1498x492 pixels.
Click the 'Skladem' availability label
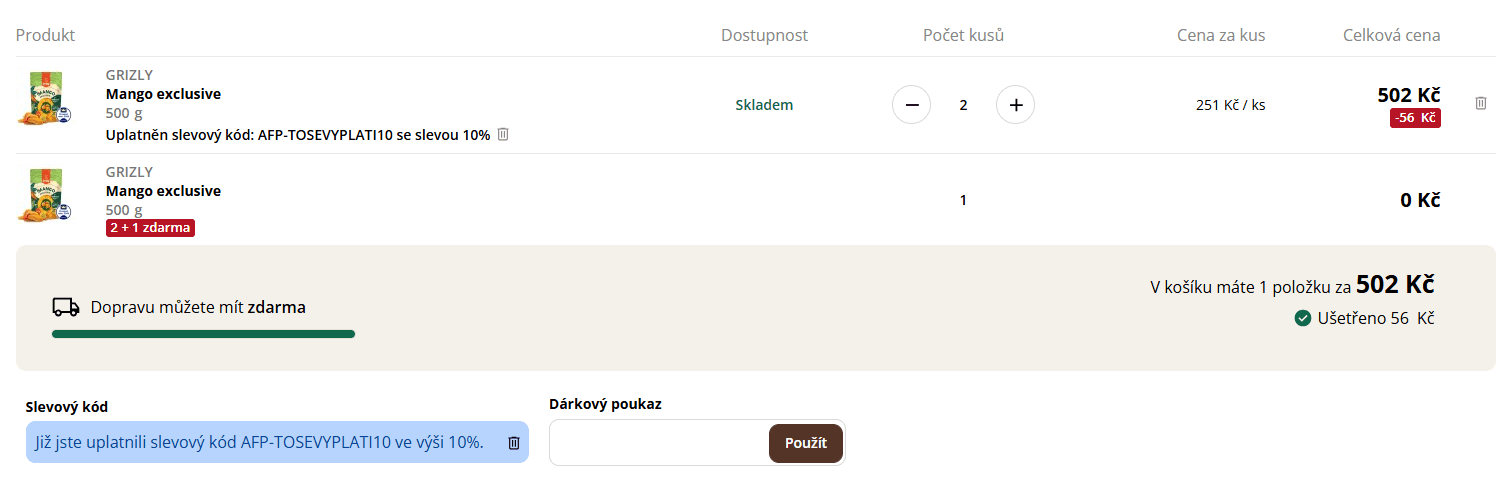point(764,105)
